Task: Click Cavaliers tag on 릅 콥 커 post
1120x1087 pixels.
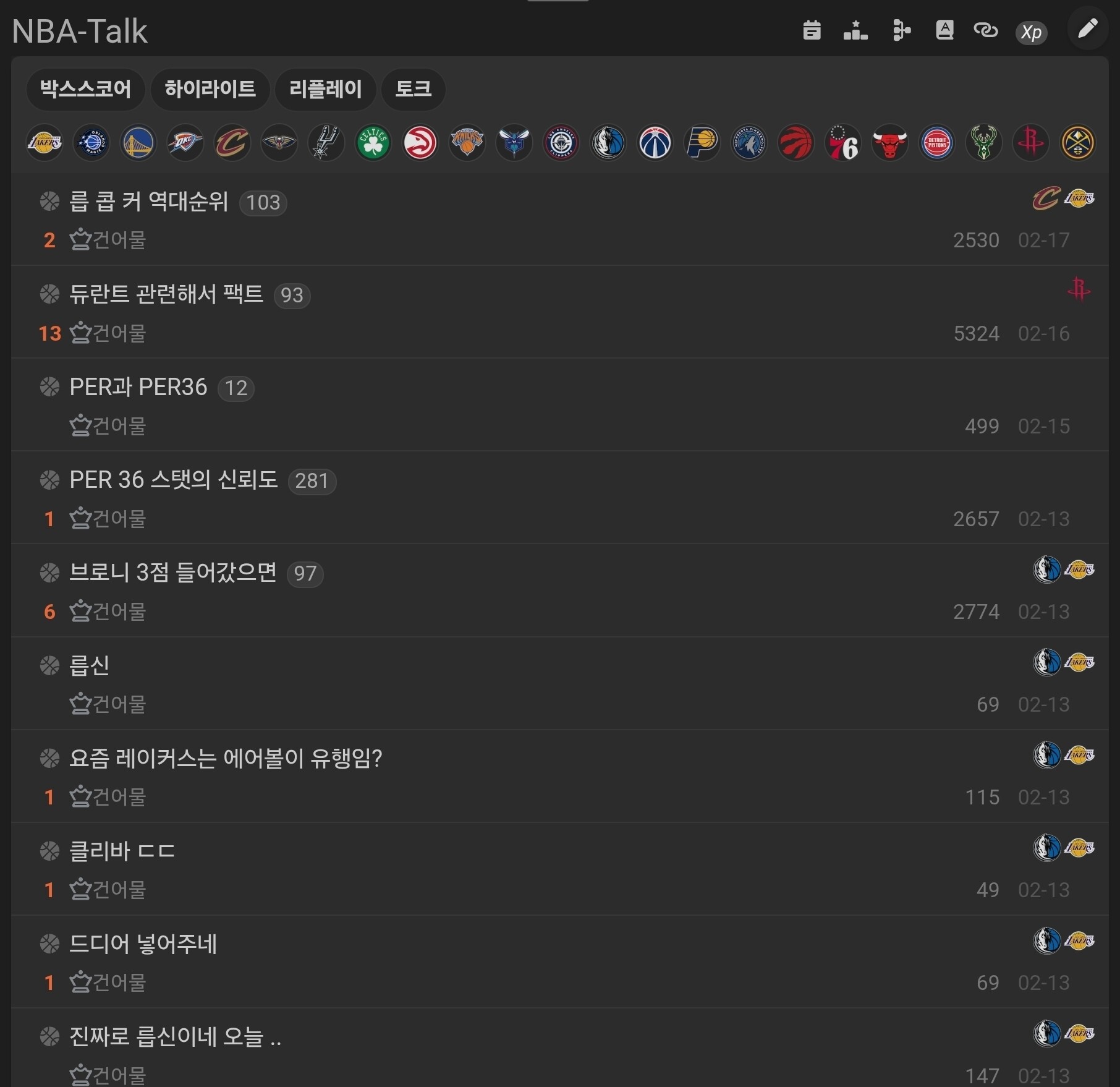Action: pos(1047,198)
